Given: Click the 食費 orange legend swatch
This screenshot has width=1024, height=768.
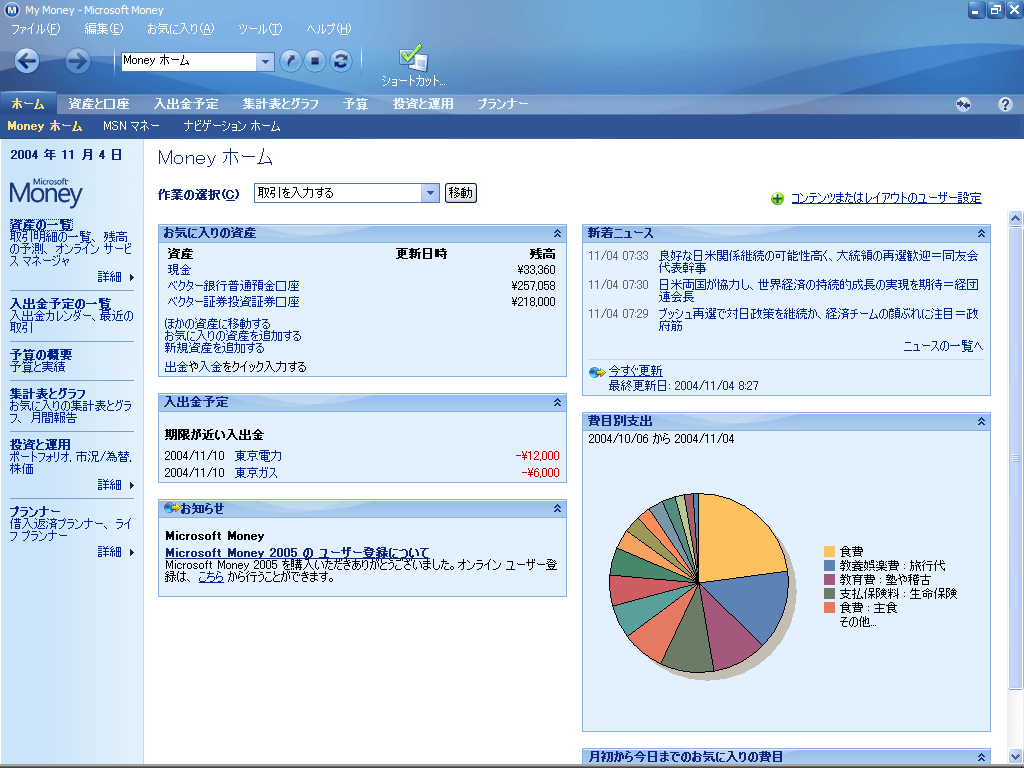Looking at the screenshot, I should point(829,551).
